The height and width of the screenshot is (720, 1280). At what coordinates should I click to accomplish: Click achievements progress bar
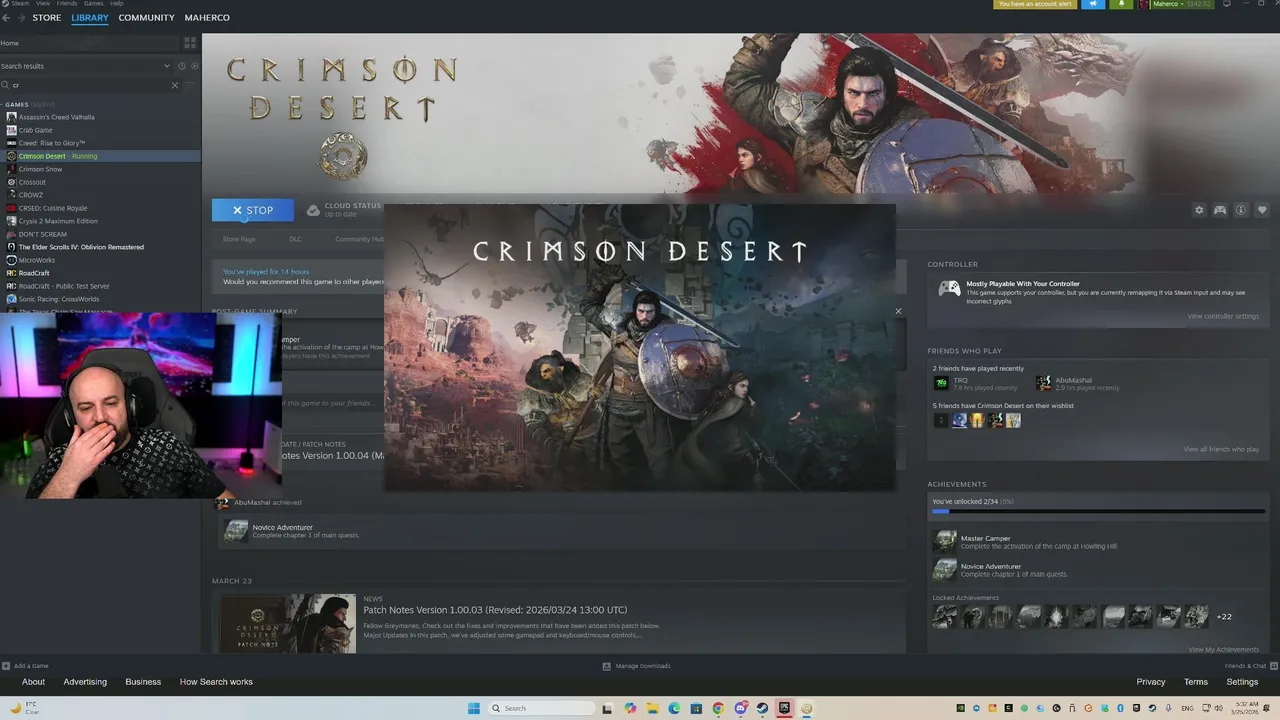(x=1098, y=511)
